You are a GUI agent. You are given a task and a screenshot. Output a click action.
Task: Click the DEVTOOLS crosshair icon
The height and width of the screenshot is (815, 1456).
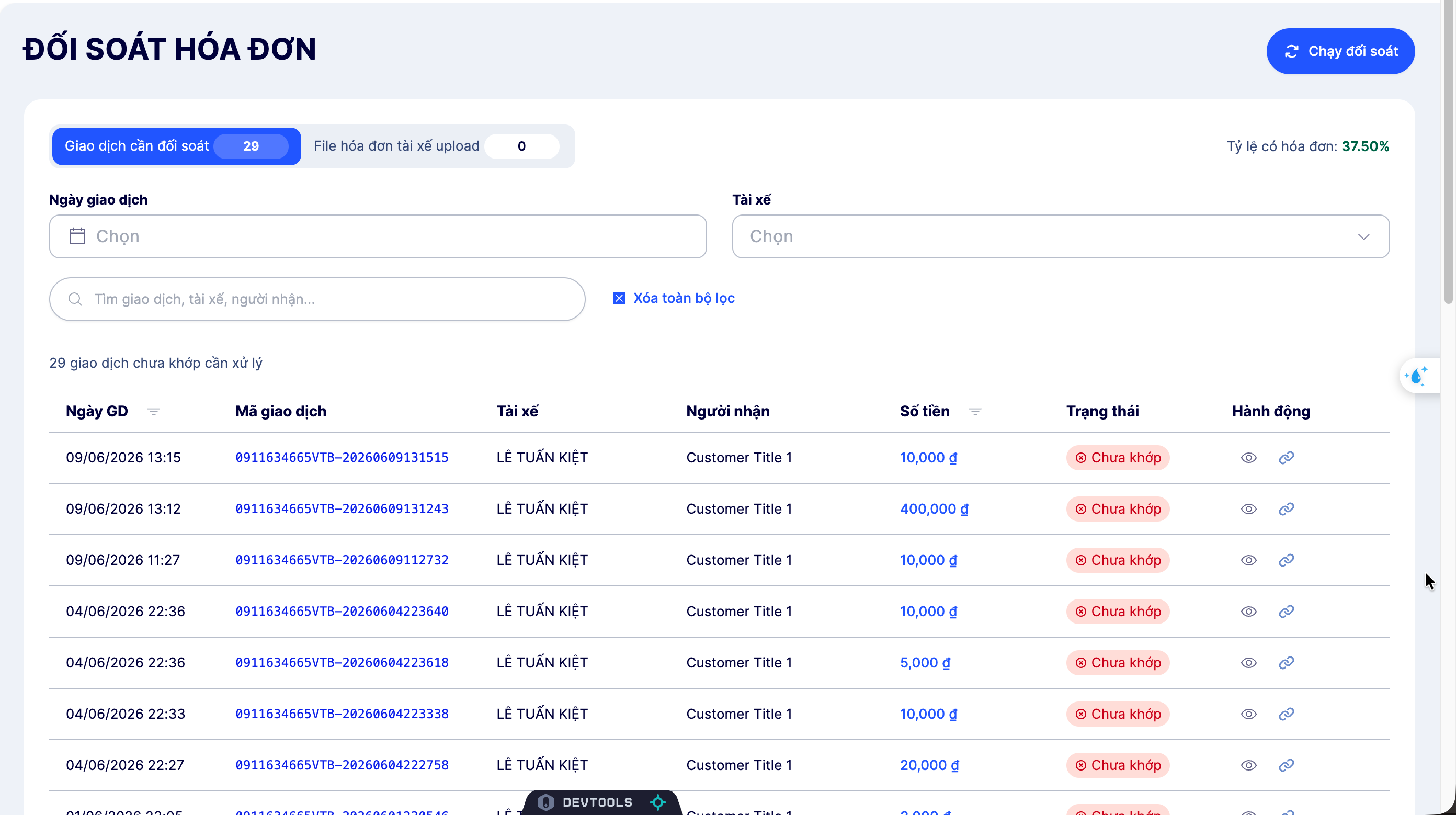(x=658, y=802)
